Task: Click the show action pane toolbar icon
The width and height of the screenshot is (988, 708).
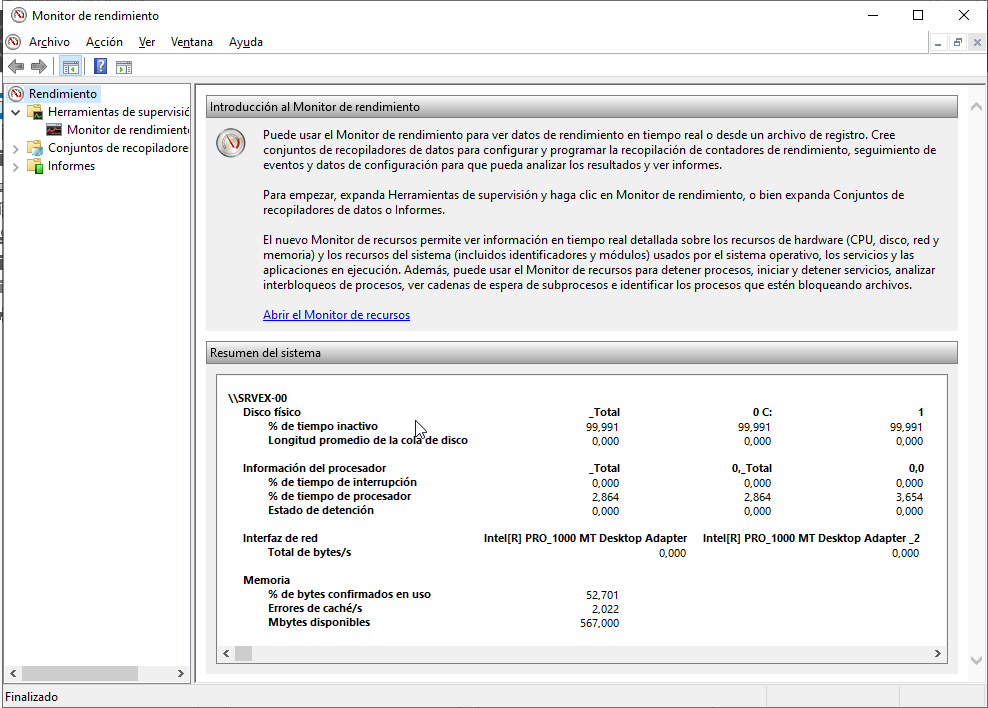Action: point(123,66)
